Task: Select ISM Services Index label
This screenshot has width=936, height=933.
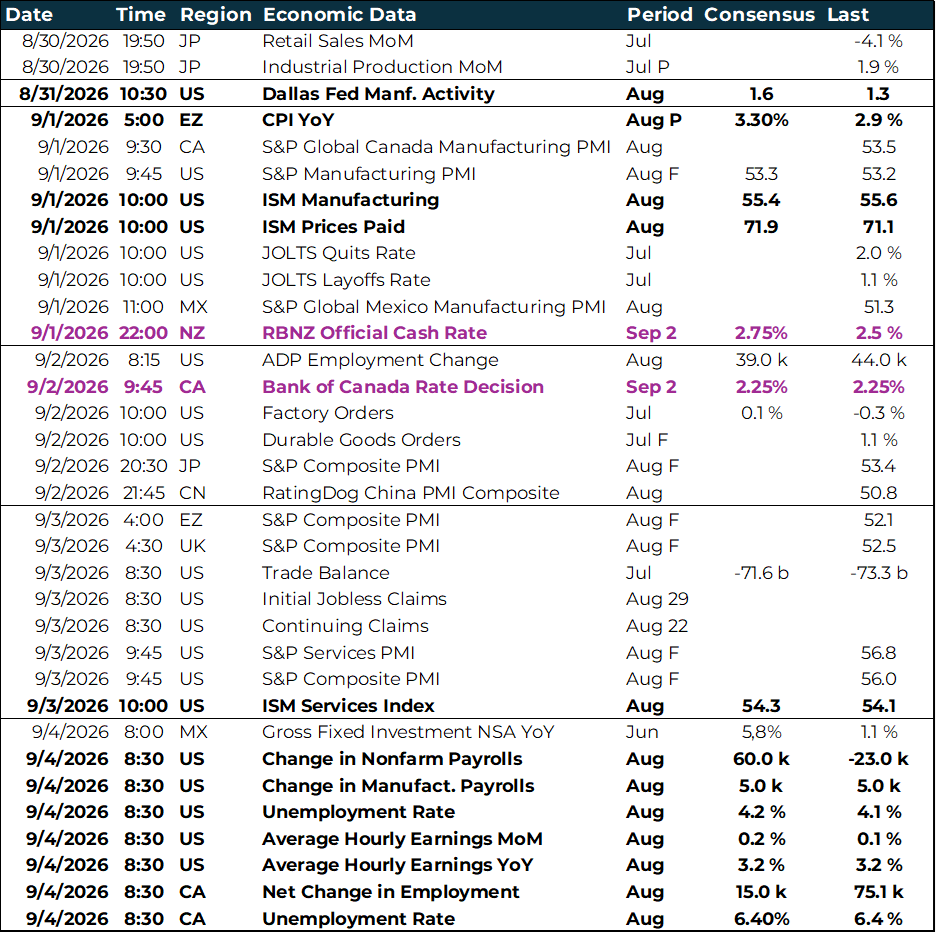Action: [x=348, y=706]
